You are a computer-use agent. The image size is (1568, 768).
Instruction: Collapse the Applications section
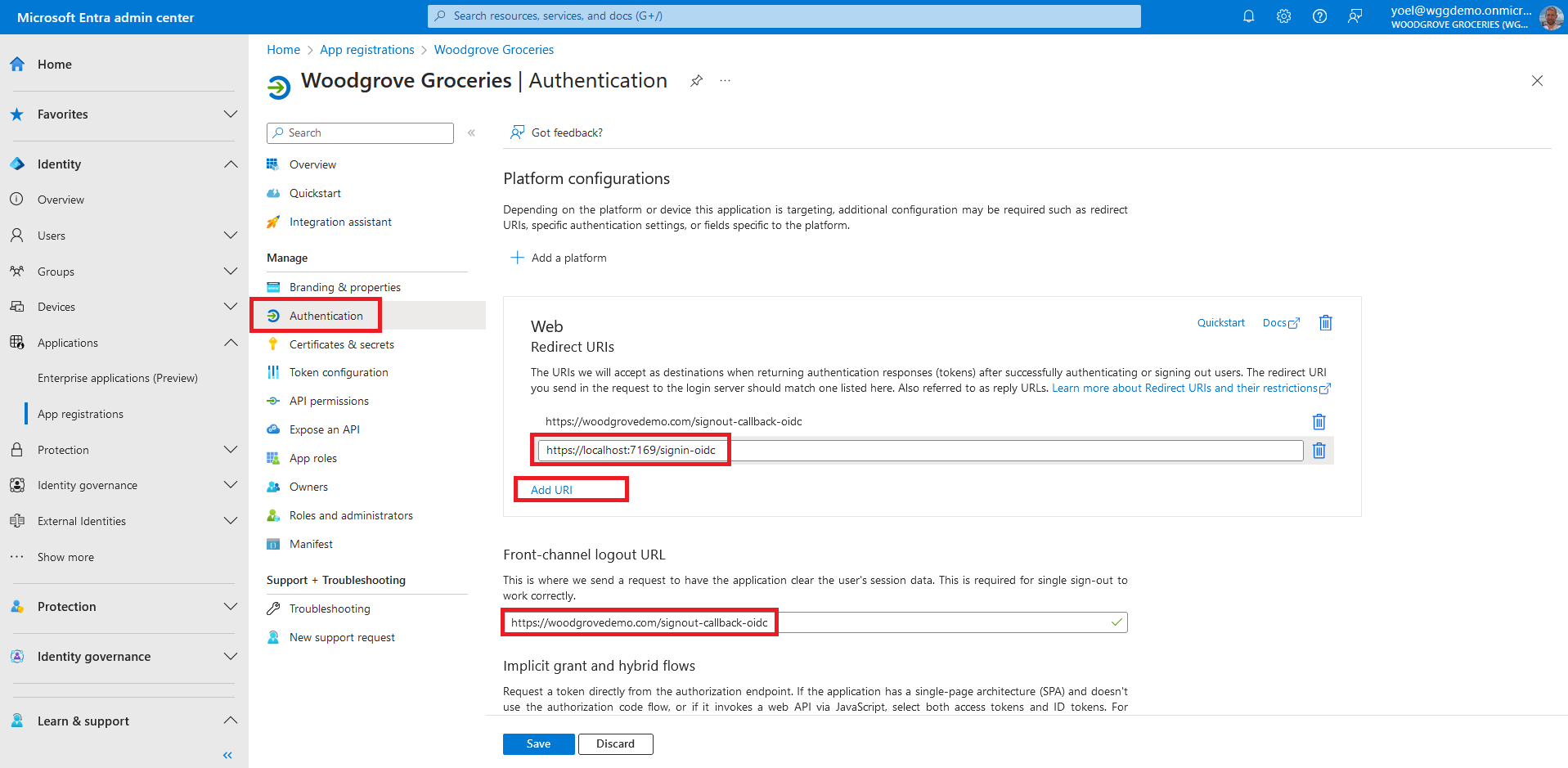tap(231, 343)
